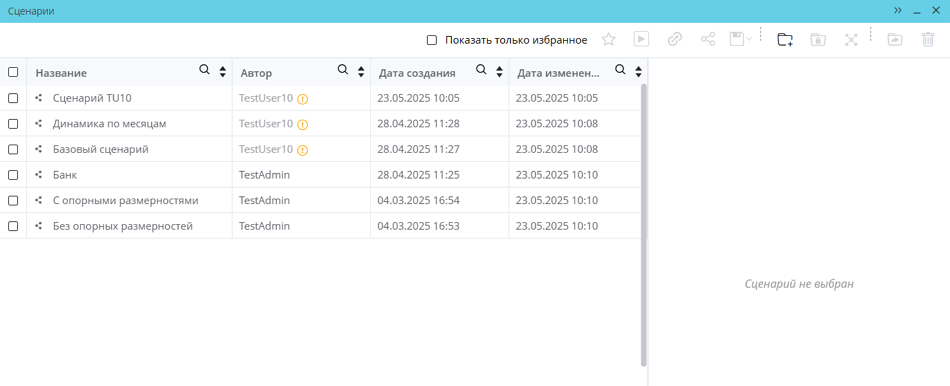The height and width of the screenshot is (386, 950).
Task: Click warning icon next to Сценарий TU10 author
Action: (302, 99)
